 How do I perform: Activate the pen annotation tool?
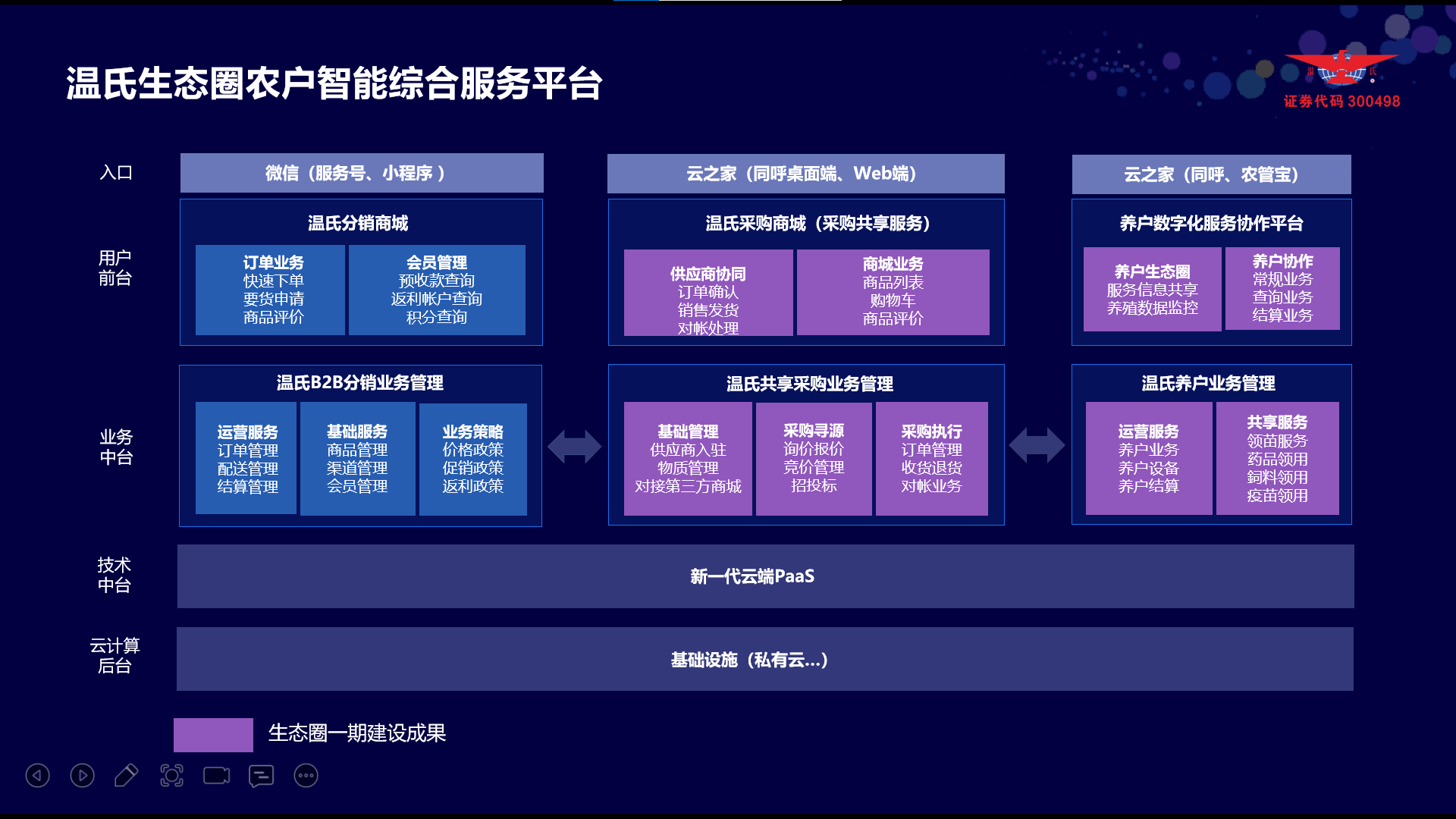[126, 775]
